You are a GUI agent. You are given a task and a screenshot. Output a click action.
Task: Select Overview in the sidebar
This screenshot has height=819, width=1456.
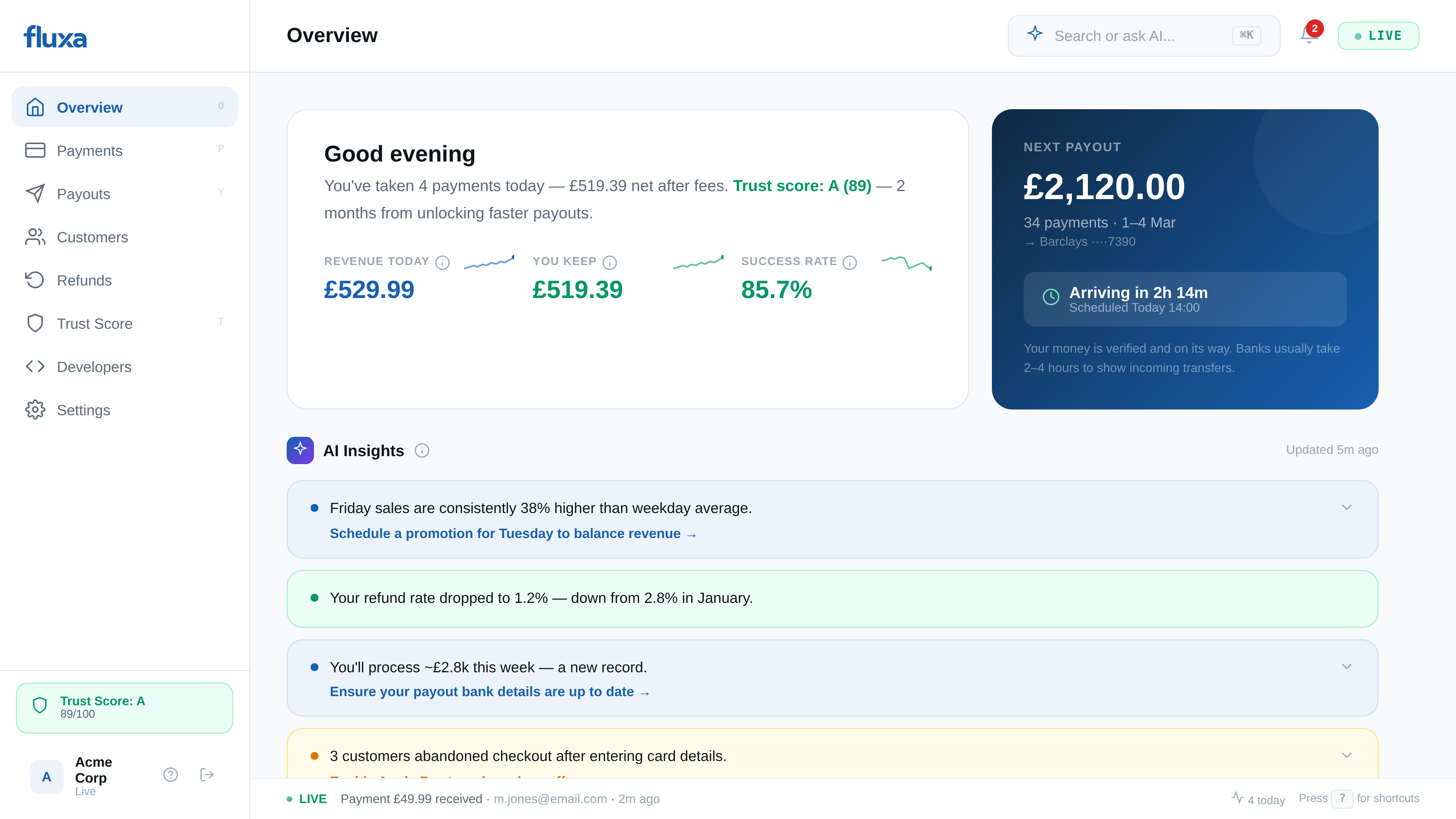pos(89,107)
